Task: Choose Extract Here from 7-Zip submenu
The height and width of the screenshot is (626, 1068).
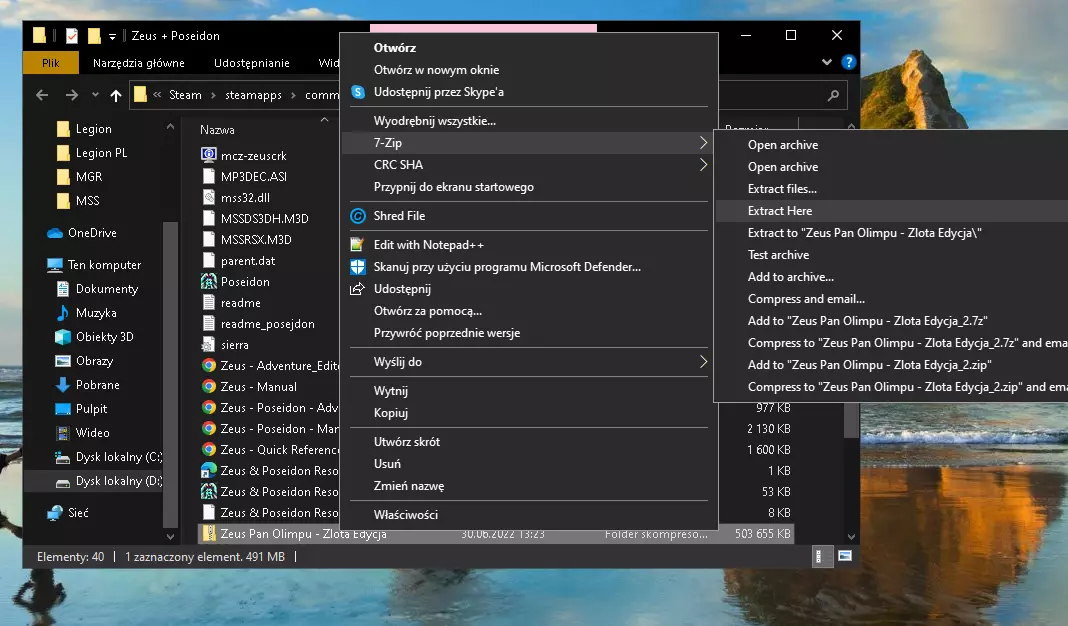Action: (x=780, y=211)
